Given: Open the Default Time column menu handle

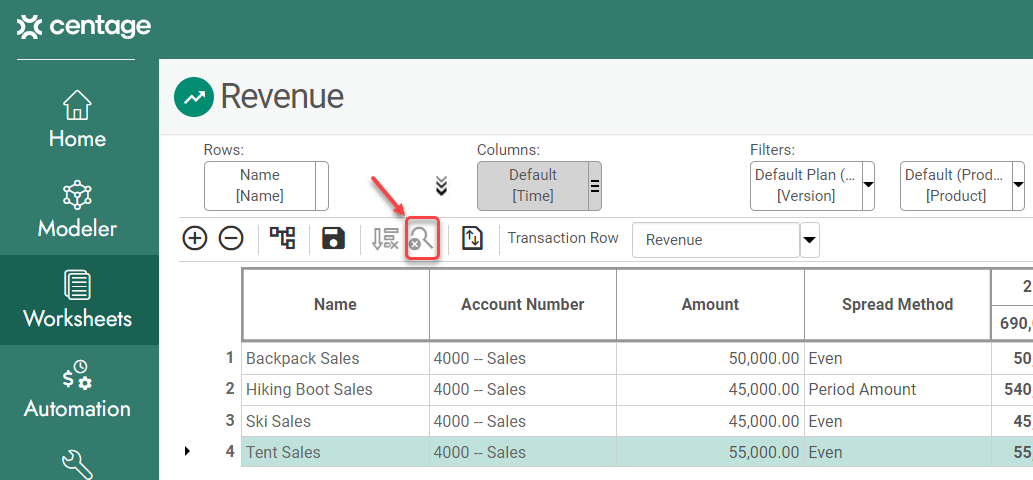Looking at the screenshot, I should 594,186.
